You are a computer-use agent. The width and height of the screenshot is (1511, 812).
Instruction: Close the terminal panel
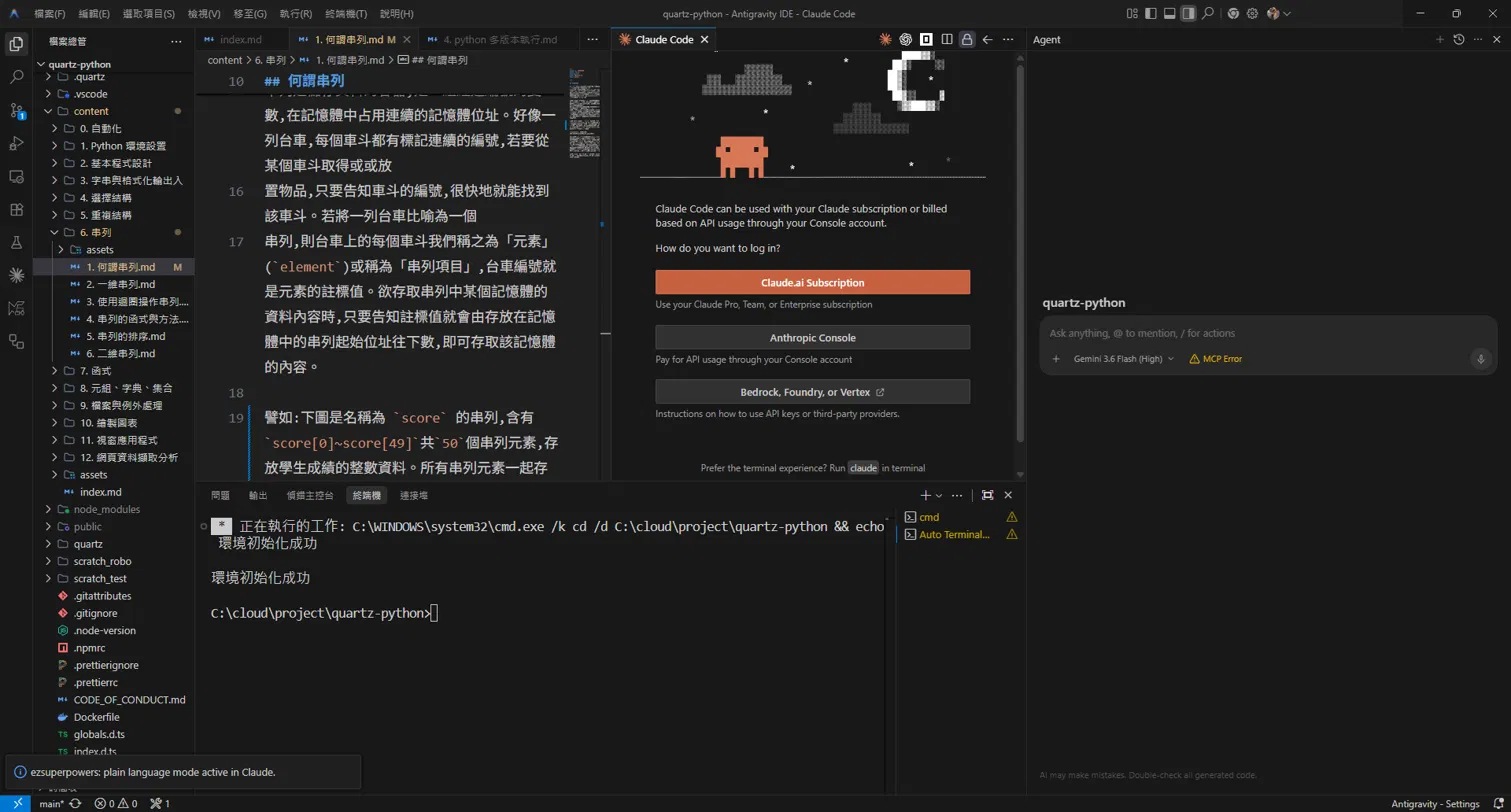click(1008, 495)
